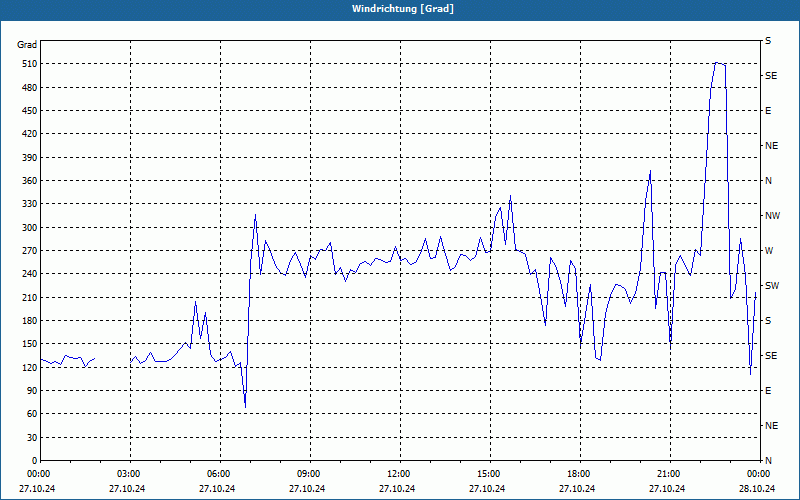Click the curve's lowest dip before 07:00
The width and height of the screenshot is (800, 500).
(x=245, y=407)
